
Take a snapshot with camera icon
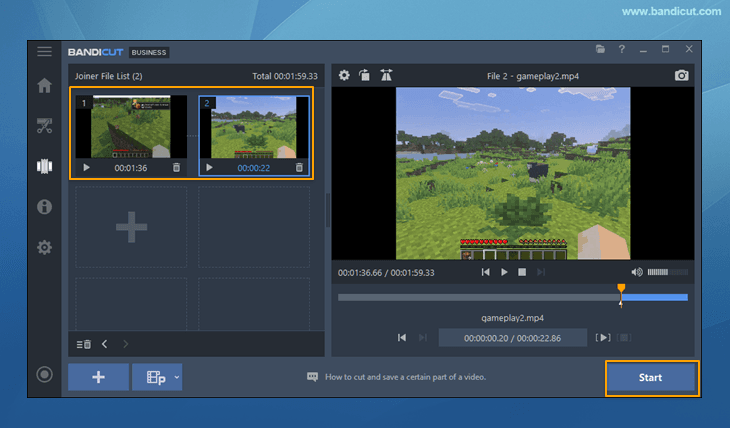pos(682,75)
